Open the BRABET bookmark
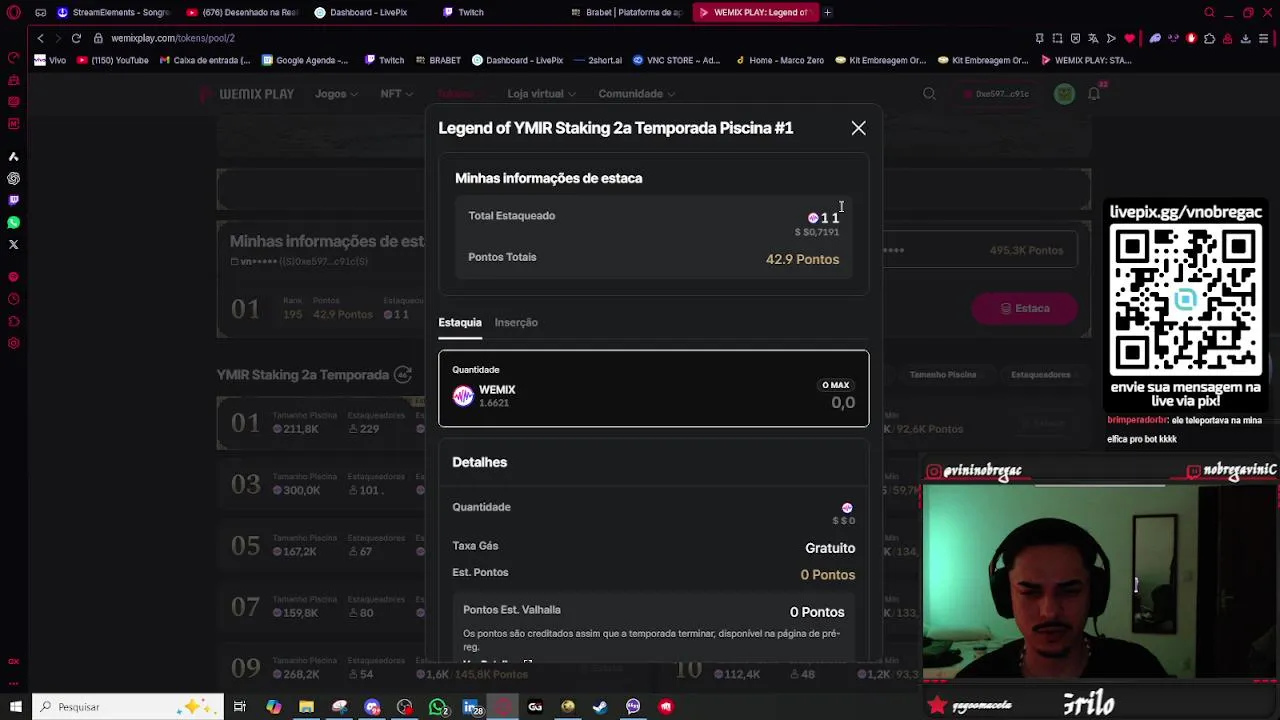Image resolution: width=1280 pixels, height=720 pixels. (x=437, y=60)
